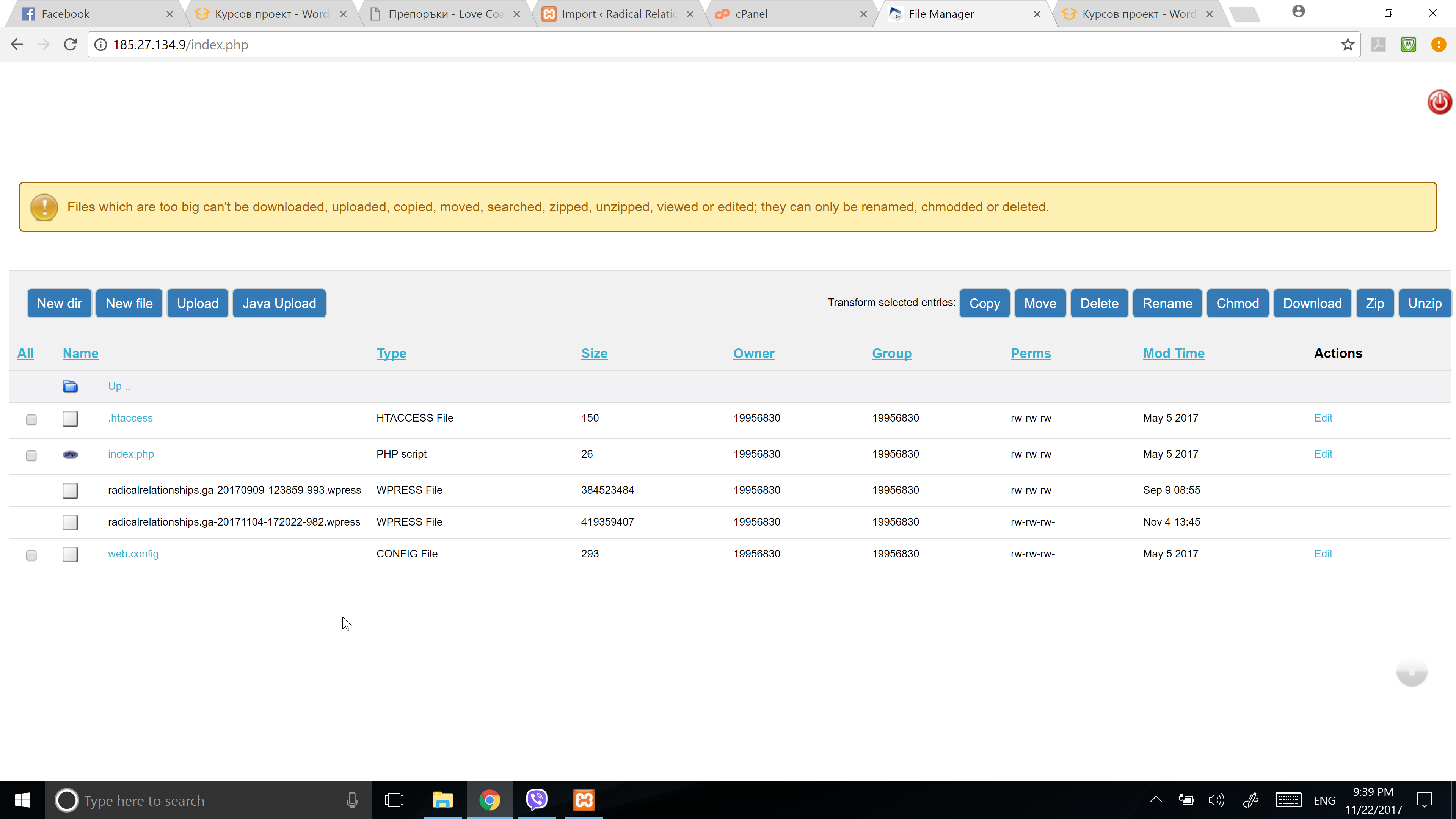Open the Up folder icon

pos(70,387)
